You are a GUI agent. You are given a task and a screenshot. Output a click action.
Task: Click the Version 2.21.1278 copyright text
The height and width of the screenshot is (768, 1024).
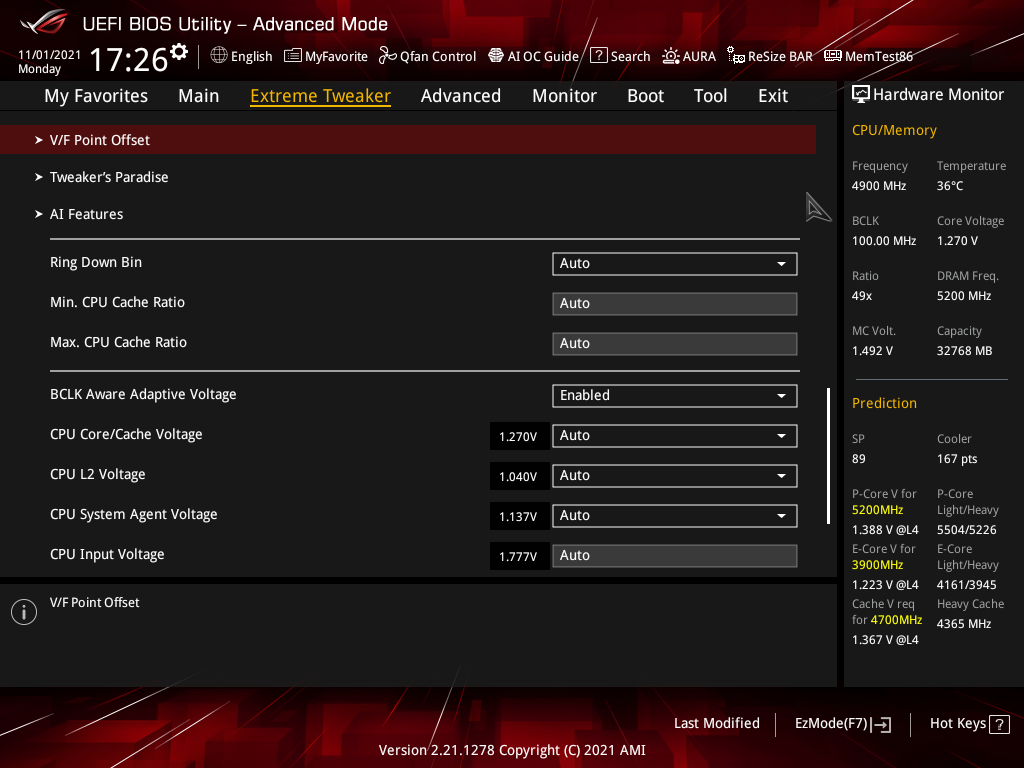point(512,750)
